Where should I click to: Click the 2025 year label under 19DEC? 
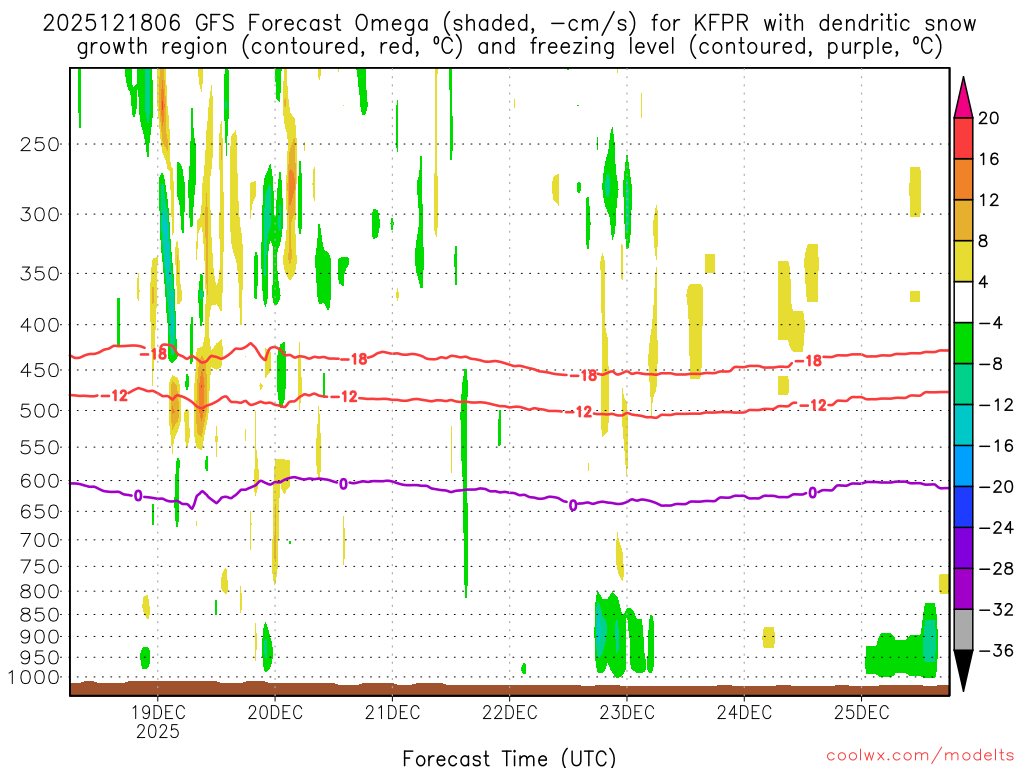[x=157, y=731]
